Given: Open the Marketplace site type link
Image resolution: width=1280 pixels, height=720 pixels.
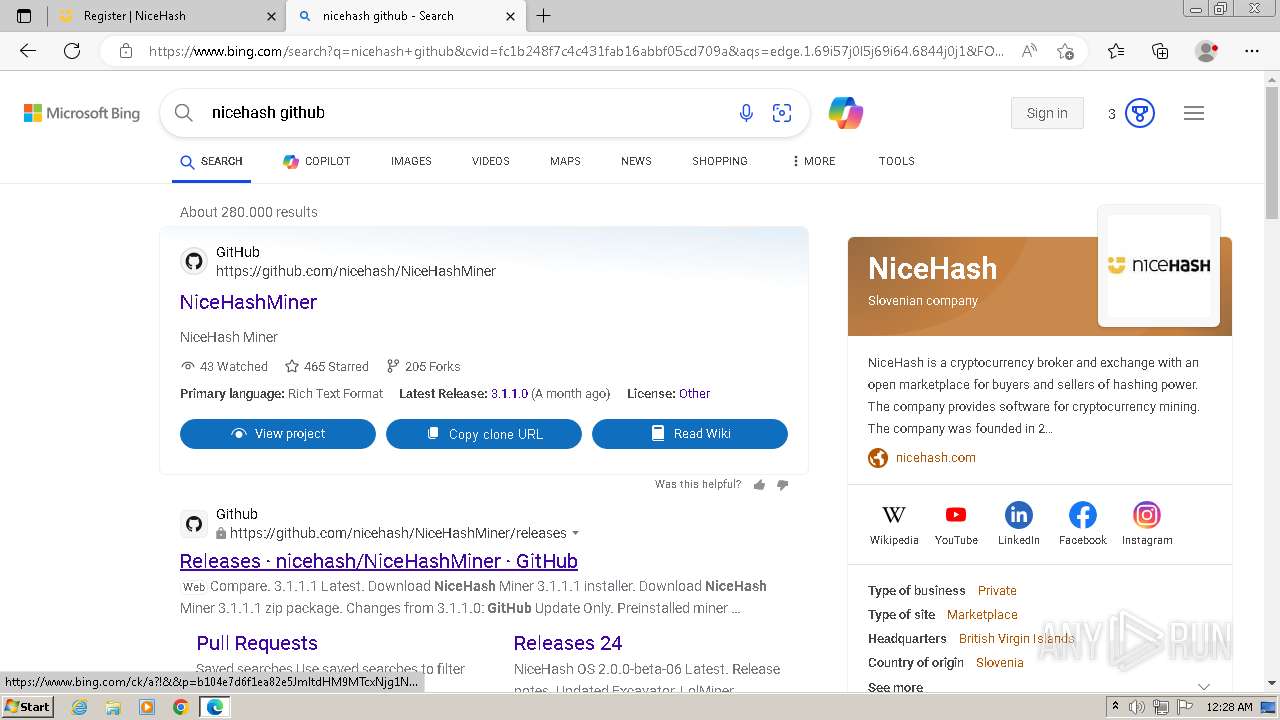Looking at the screenshot, I should (x=982, y=615).
